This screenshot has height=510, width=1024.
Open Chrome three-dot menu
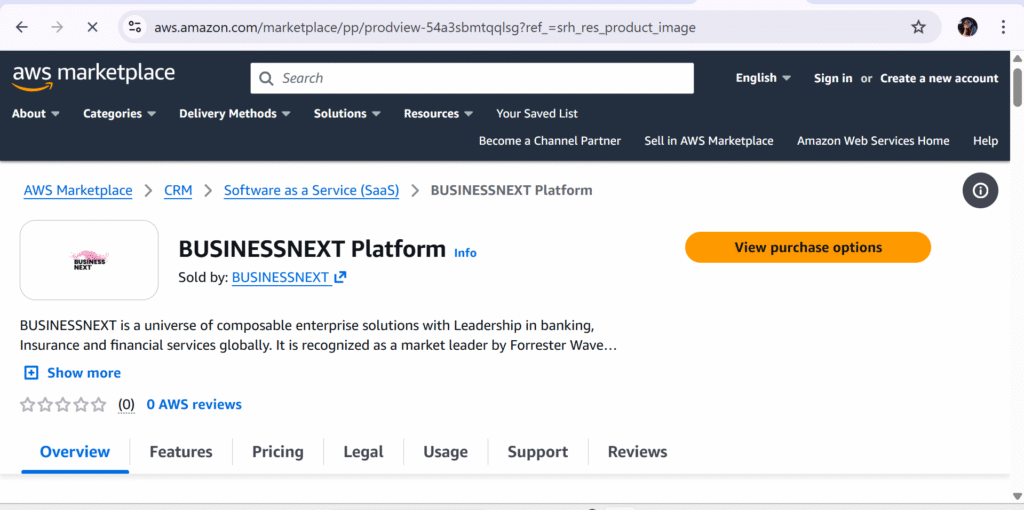(1004, 27)
